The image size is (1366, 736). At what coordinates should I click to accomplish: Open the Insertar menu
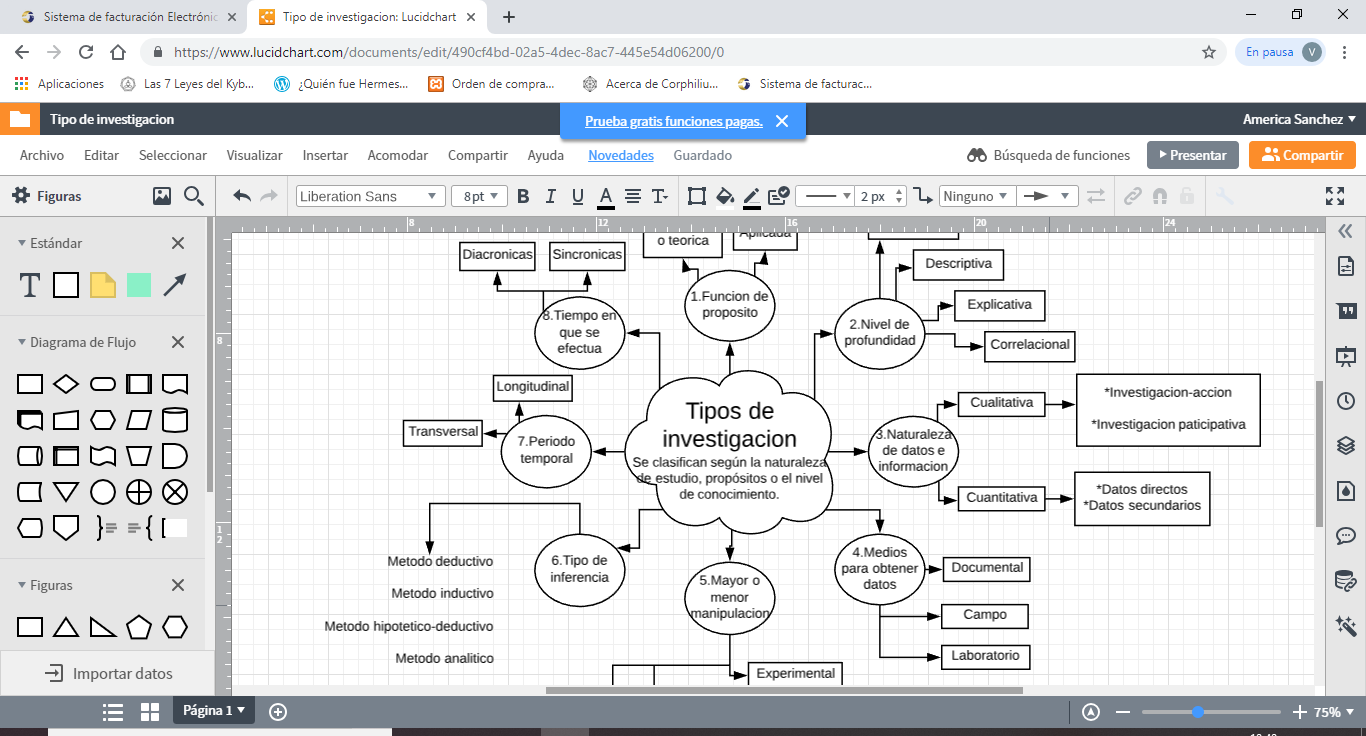tap(325, 155)
